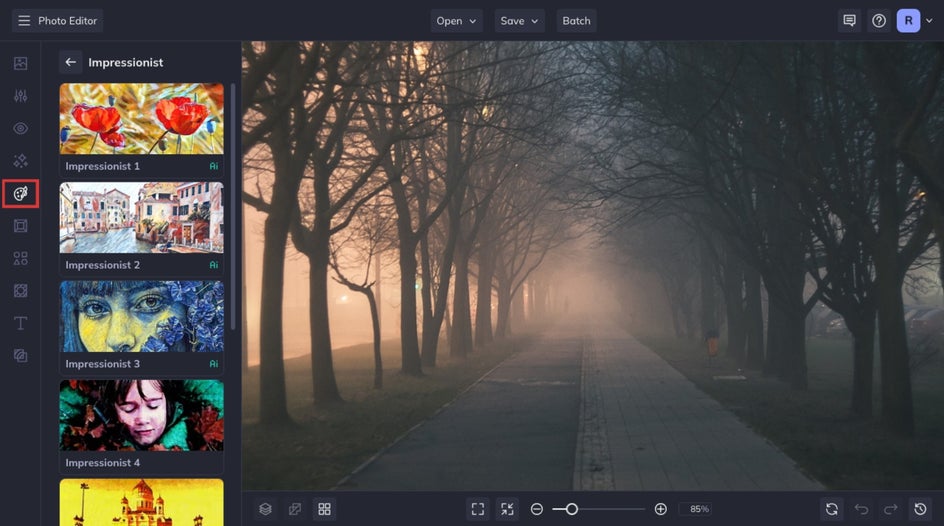944x526 pixels.
Task: Click the compare before/after icon
Action: click(x=295, y=509)
